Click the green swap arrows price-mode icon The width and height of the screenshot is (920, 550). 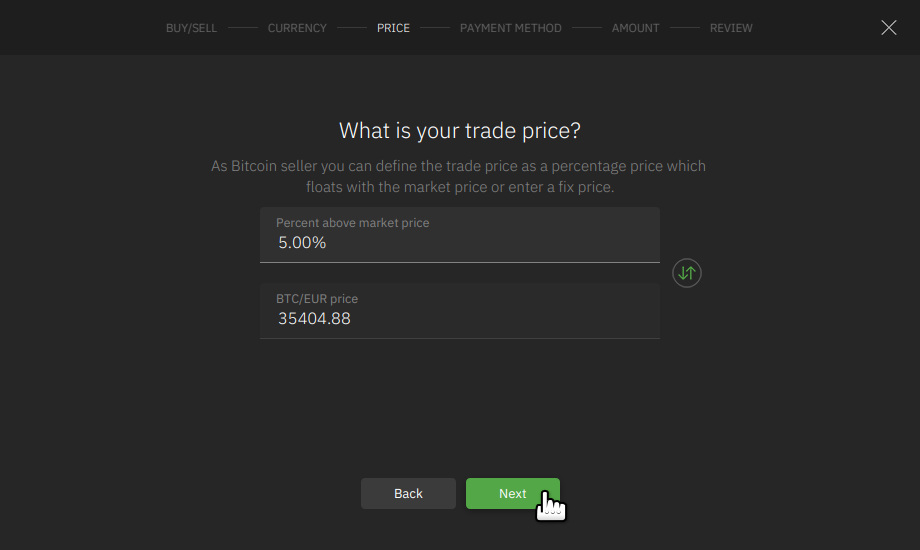tap(687, 273)
